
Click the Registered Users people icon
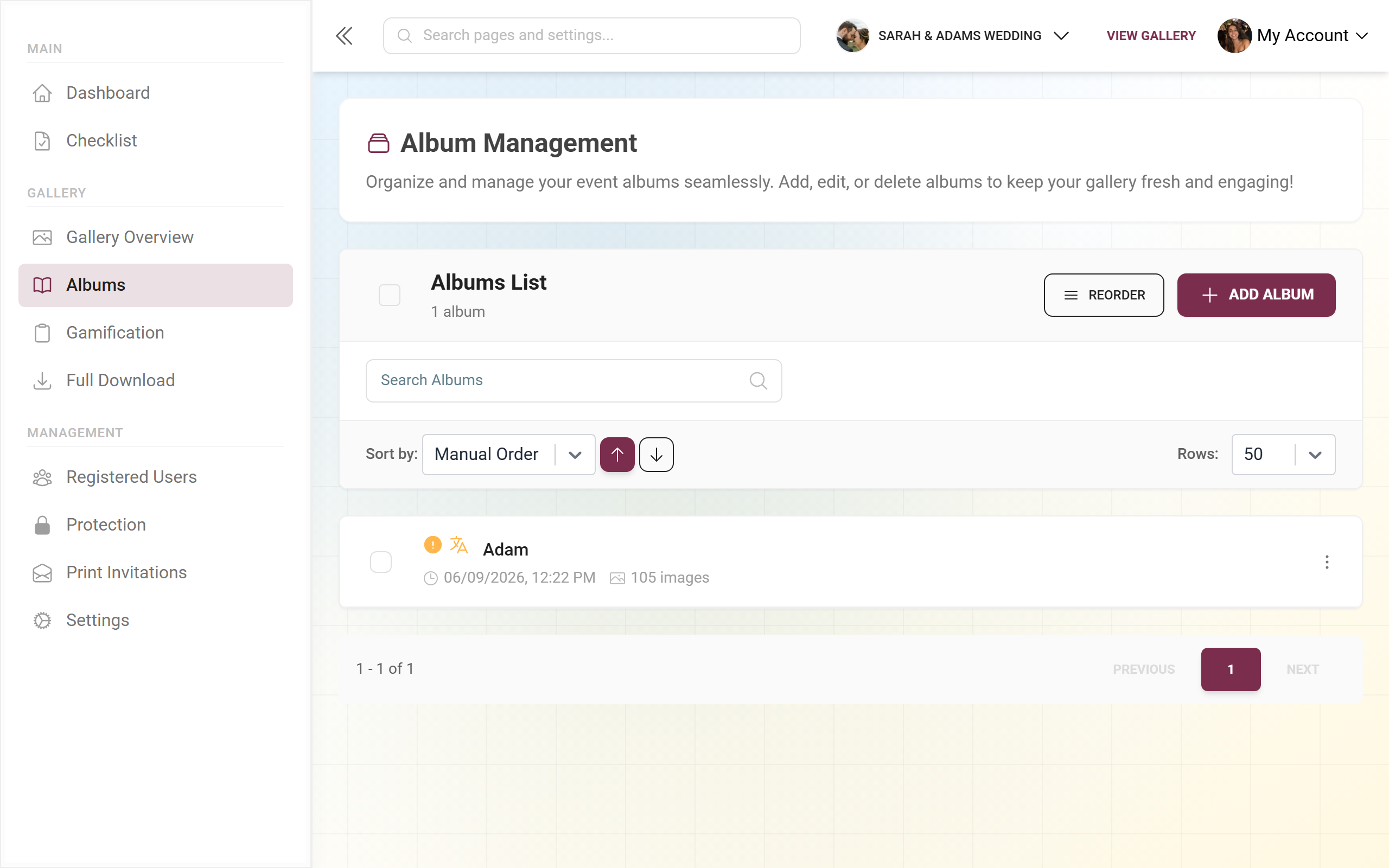(42, 477)
